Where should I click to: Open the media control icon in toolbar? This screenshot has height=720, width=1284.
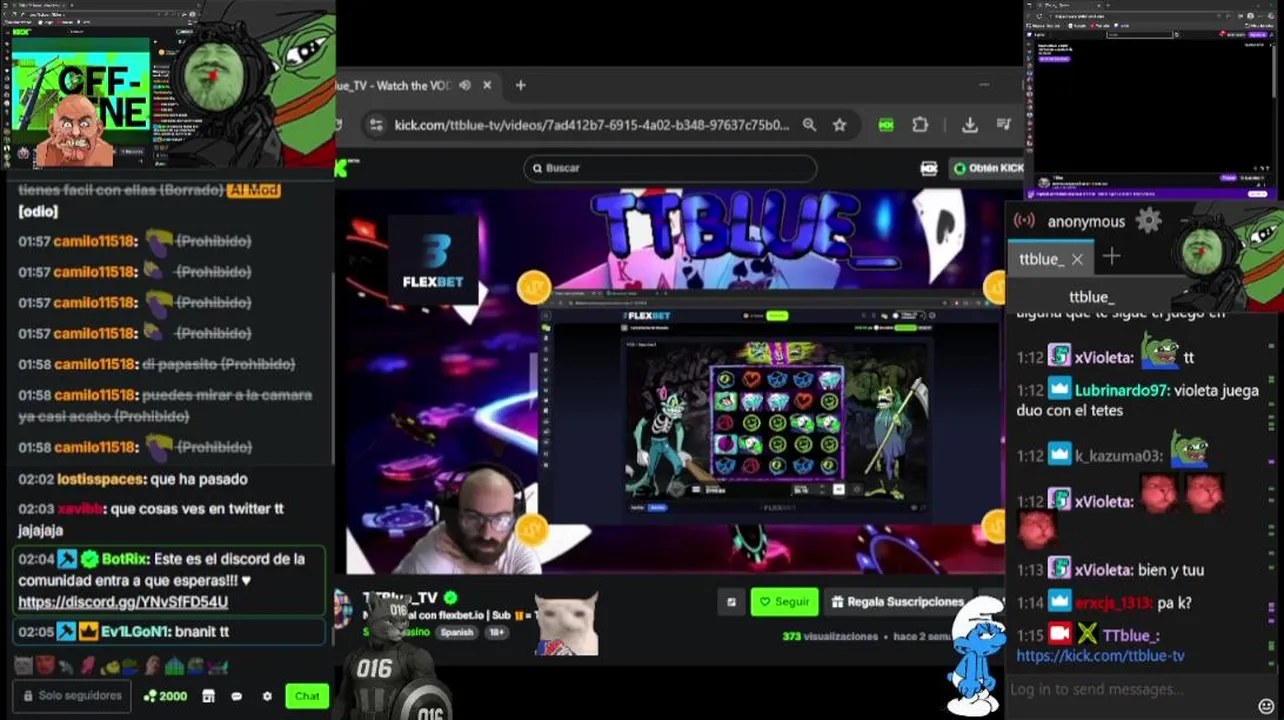(x=1004, y=125)
